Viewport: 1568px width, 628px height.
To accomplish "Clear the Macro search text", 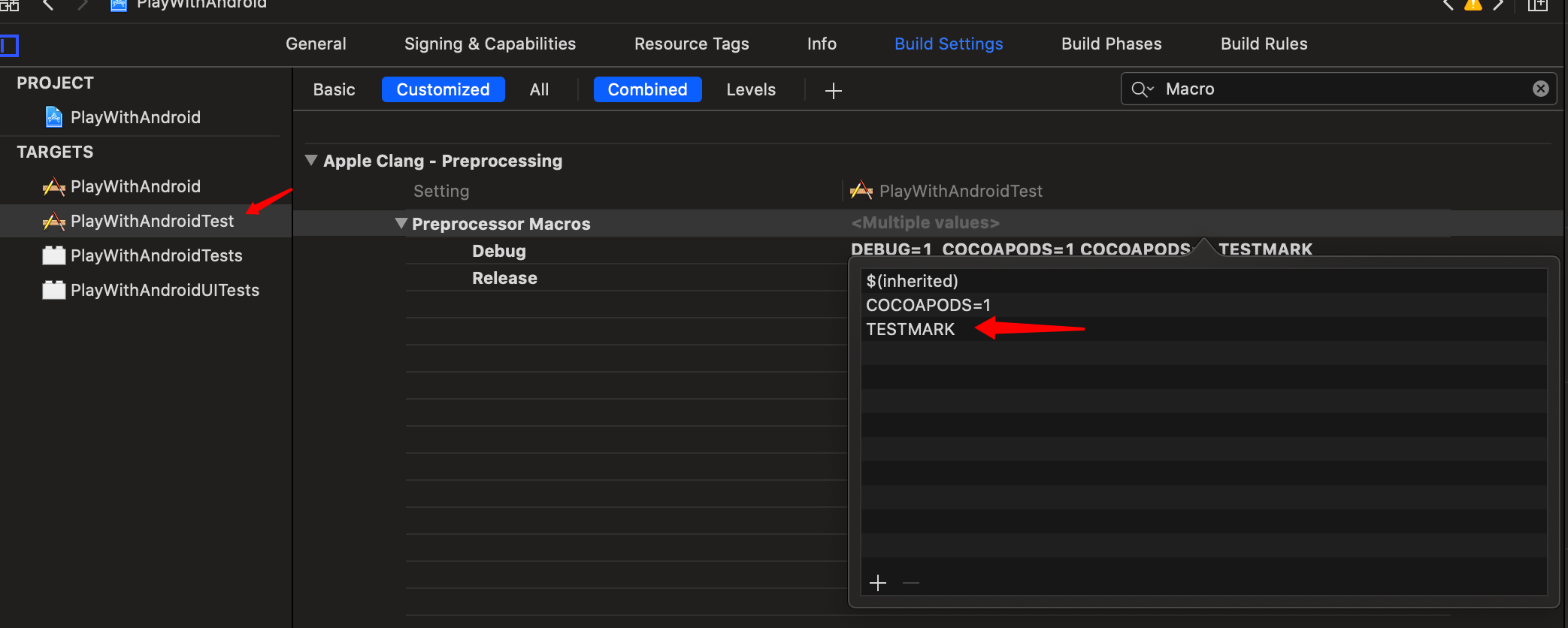I will point(1540,89).
